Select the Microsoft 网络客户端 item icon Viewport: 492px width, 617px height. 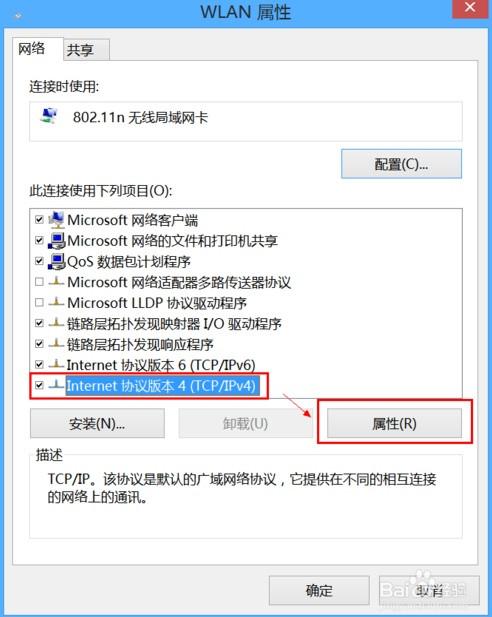pos(57,220)
